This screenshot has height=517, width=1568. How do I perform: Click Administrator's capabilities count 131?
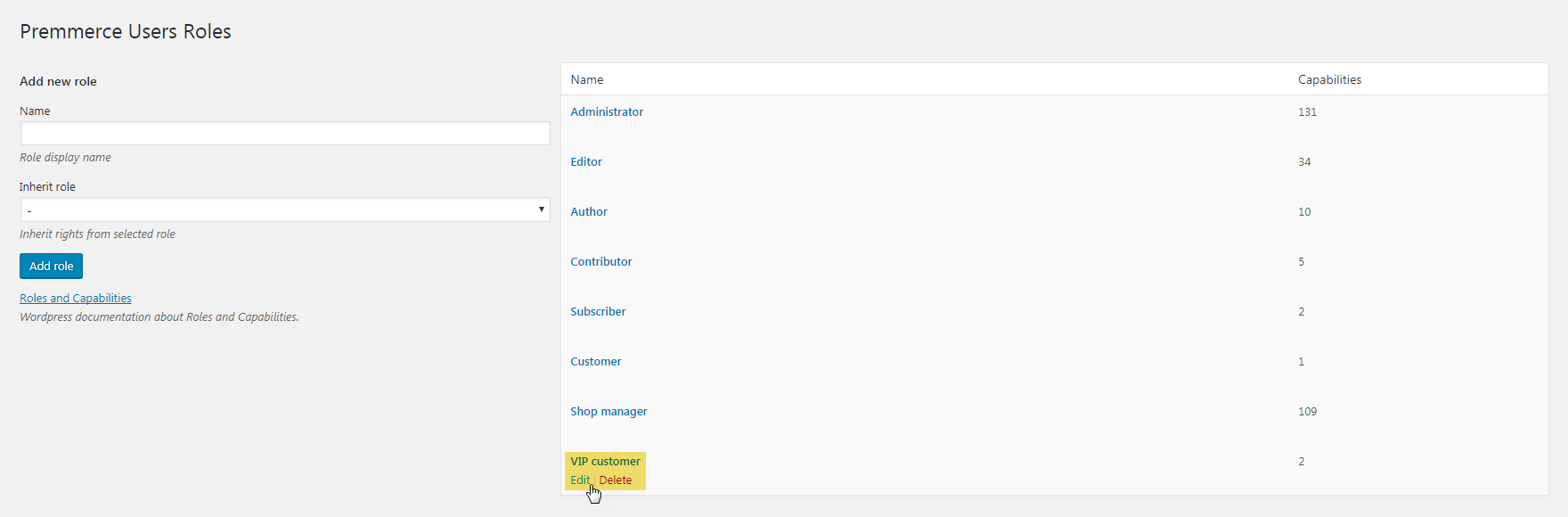1307,111
